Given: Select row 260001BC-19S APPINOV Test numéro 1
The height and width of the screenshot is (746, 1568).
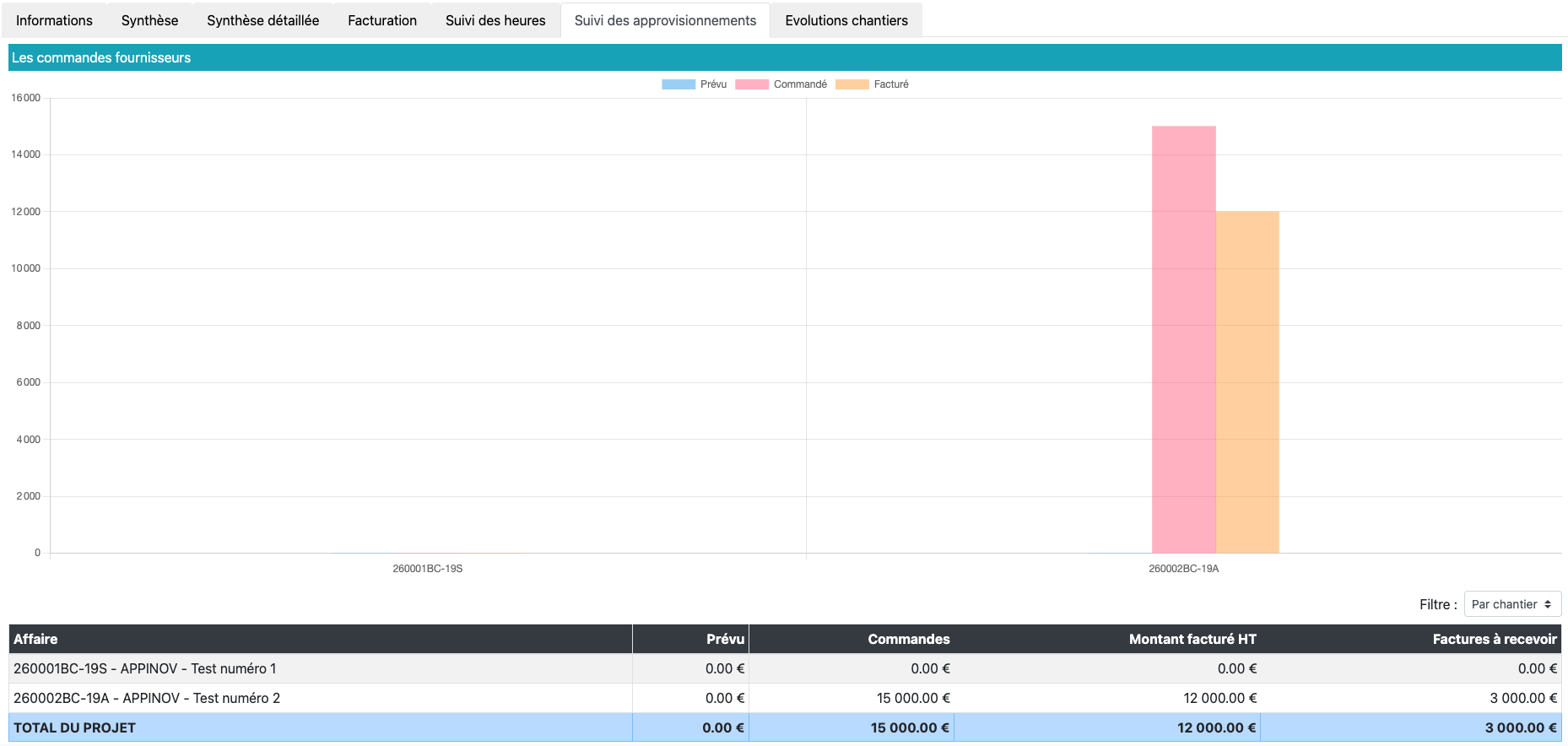Looking at the screenshot, I should click(x=144, y=668).
